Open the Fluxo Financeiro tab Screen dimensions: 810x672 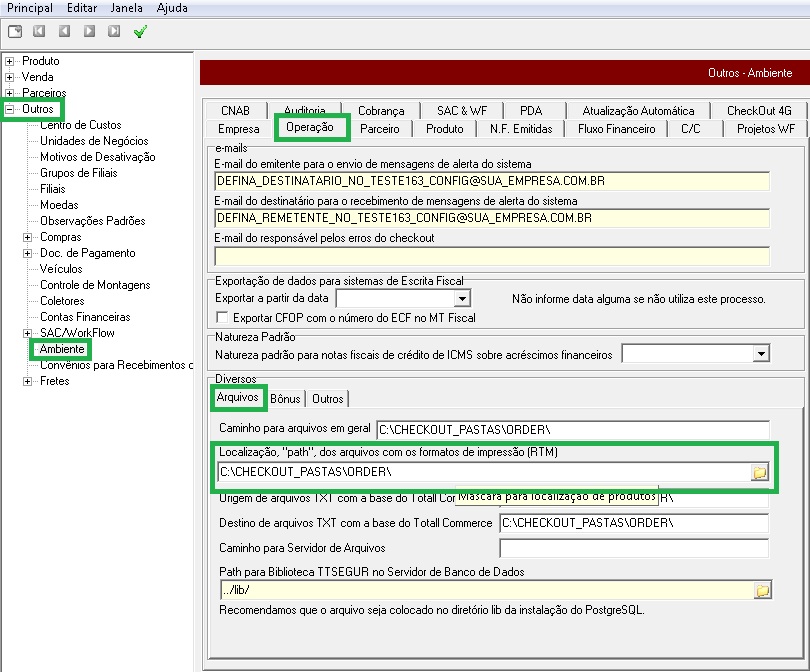[617, 129]
